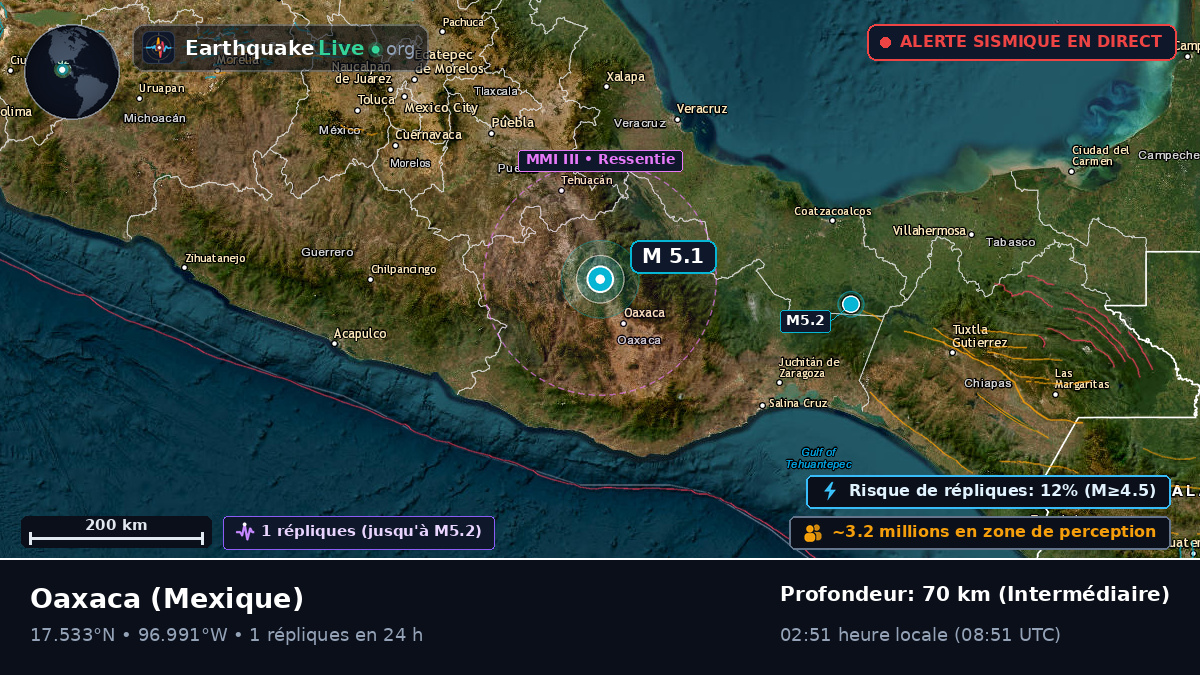Screen dimensions: 1200x675
Task: Click the EarthquakeLive.org site title
Action: tap(300, 48)
